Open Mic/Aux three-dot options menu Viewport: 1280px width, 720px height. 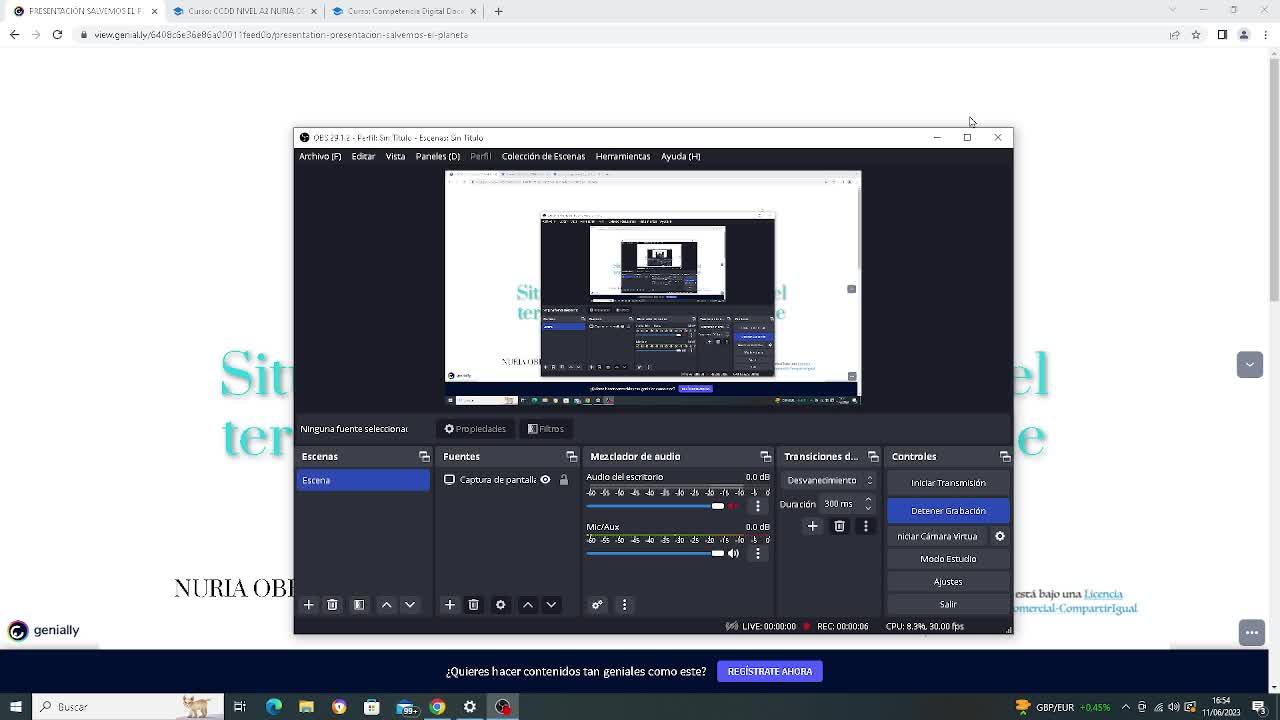click(x=757, y=553)
